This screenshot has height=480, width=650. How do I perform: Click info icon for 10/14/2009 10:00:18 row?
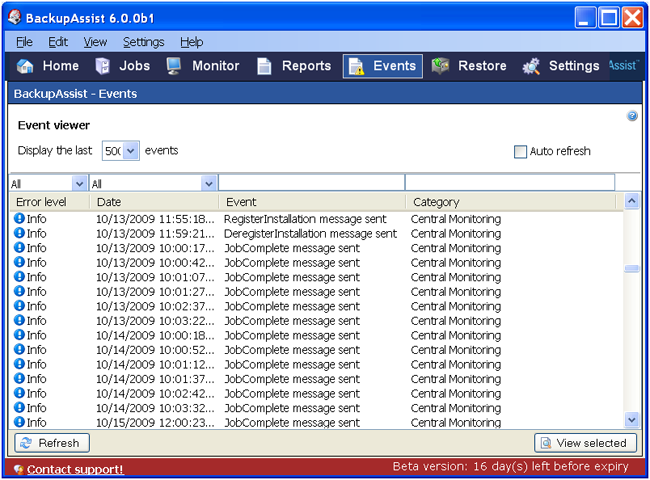[19, 335]
